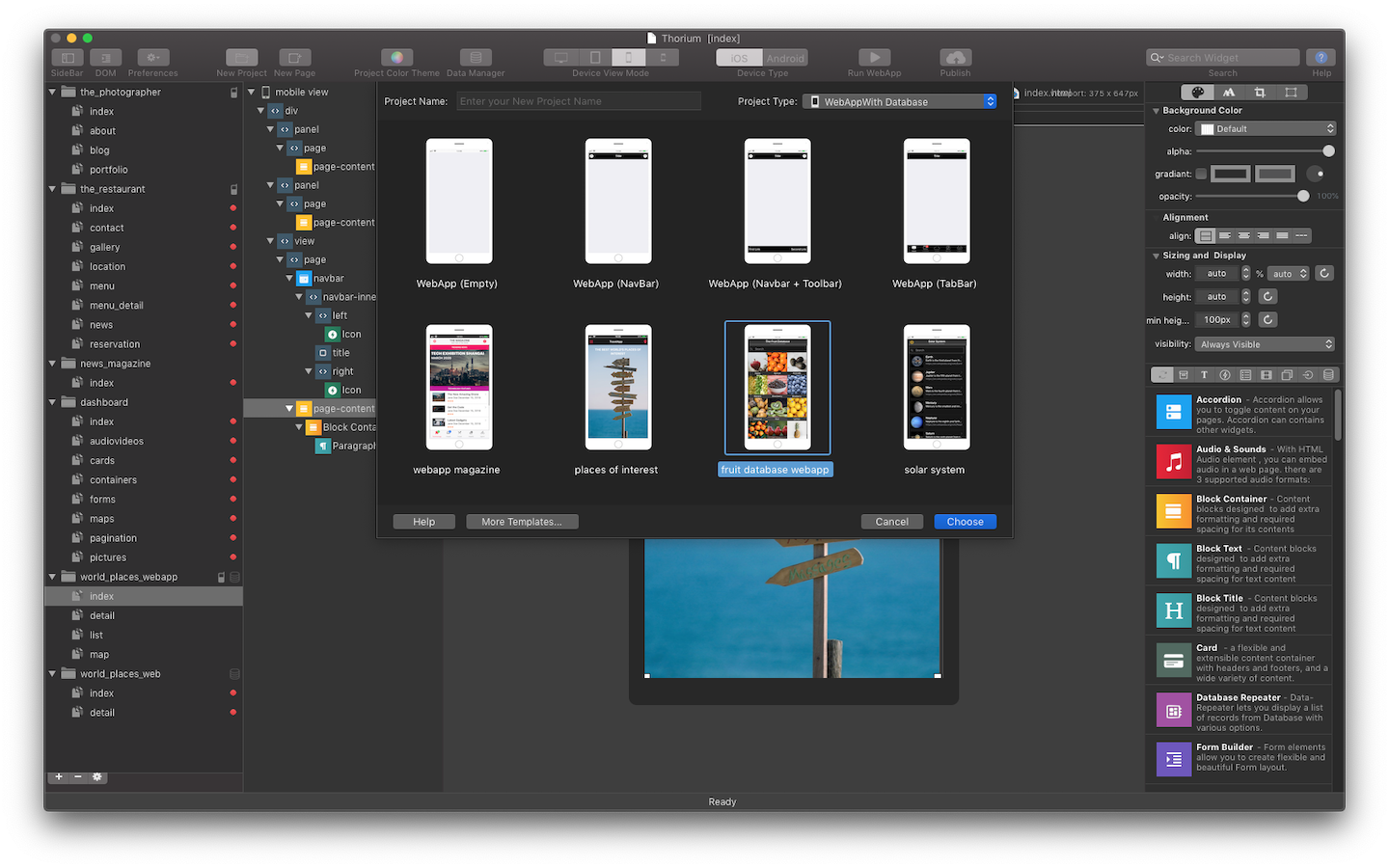Cancel the new project dialog
This screenshot has width=1389, height=868.
[x=891, y=522]
